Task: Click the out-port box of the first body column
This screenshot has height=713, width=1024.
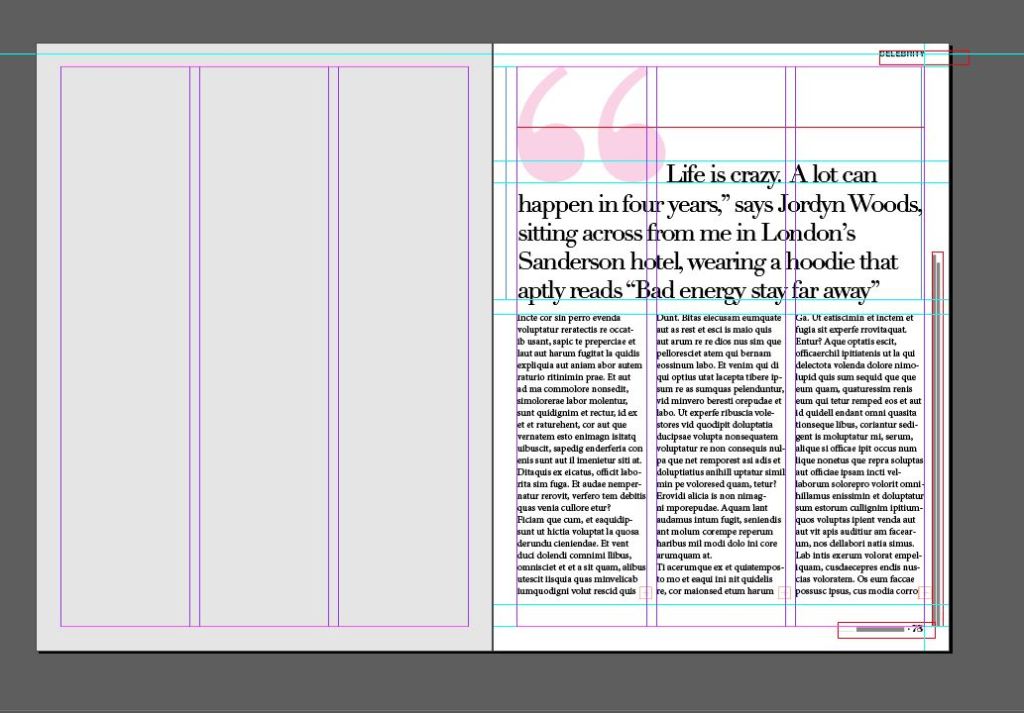Action: (645, 592)
